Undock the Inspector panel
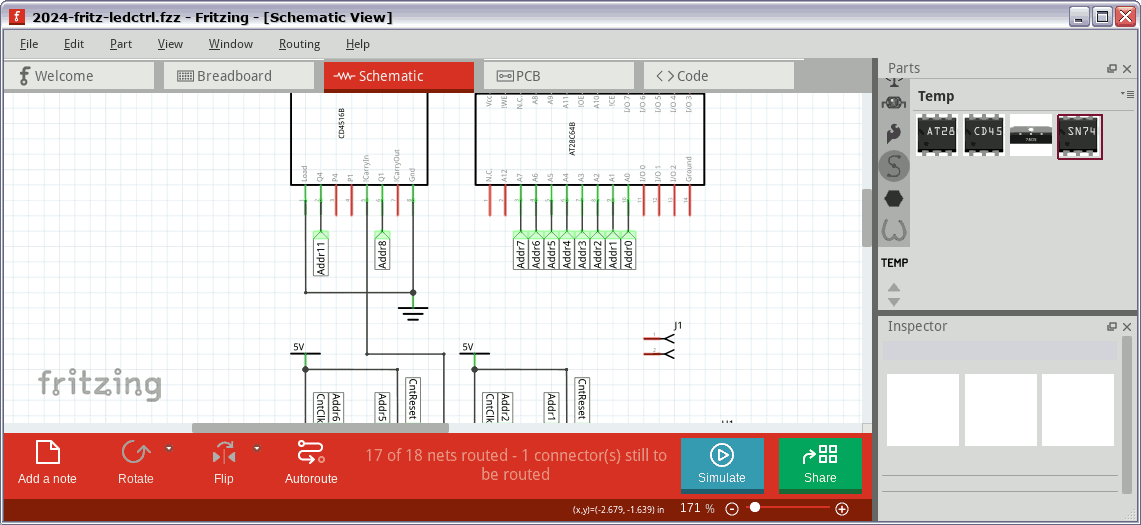 tap(1112, 326)
